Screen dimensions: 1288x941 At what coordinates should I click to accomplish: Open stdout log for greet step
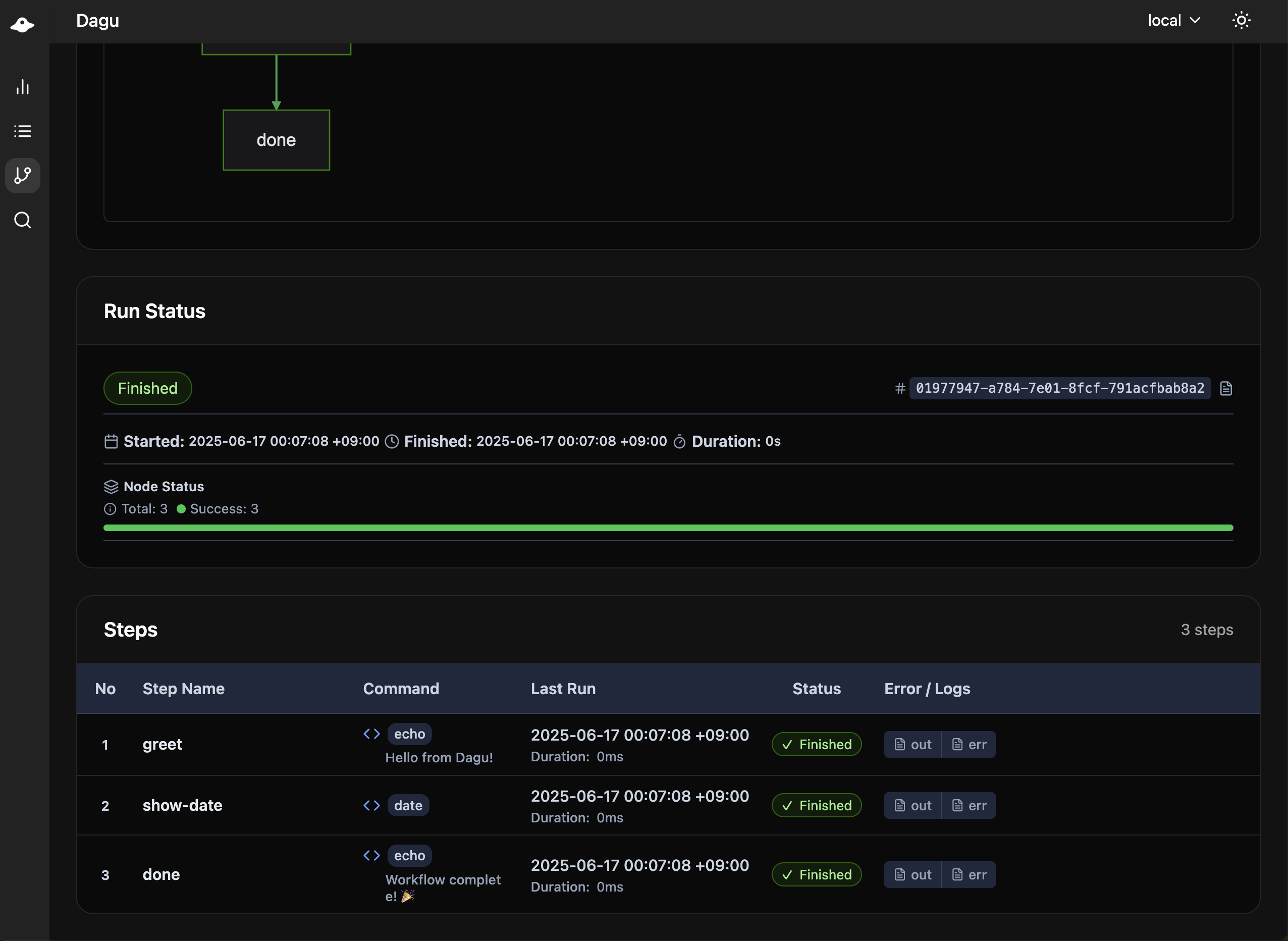point(913,745)
